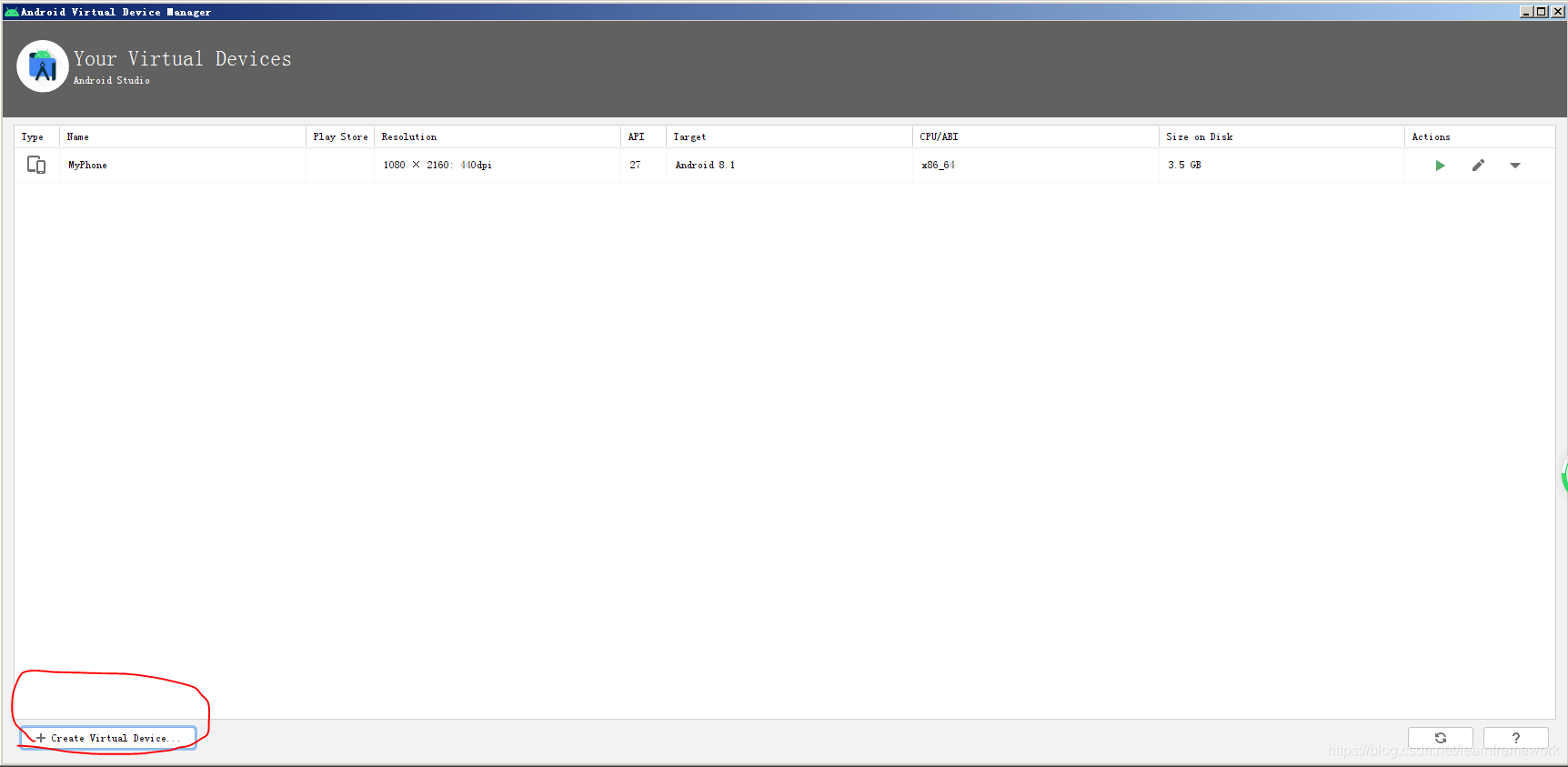The height and width of the screenshot is (767, 1568).
Task: Minimize the AVD Manager window
Action: pos(1526,11)
